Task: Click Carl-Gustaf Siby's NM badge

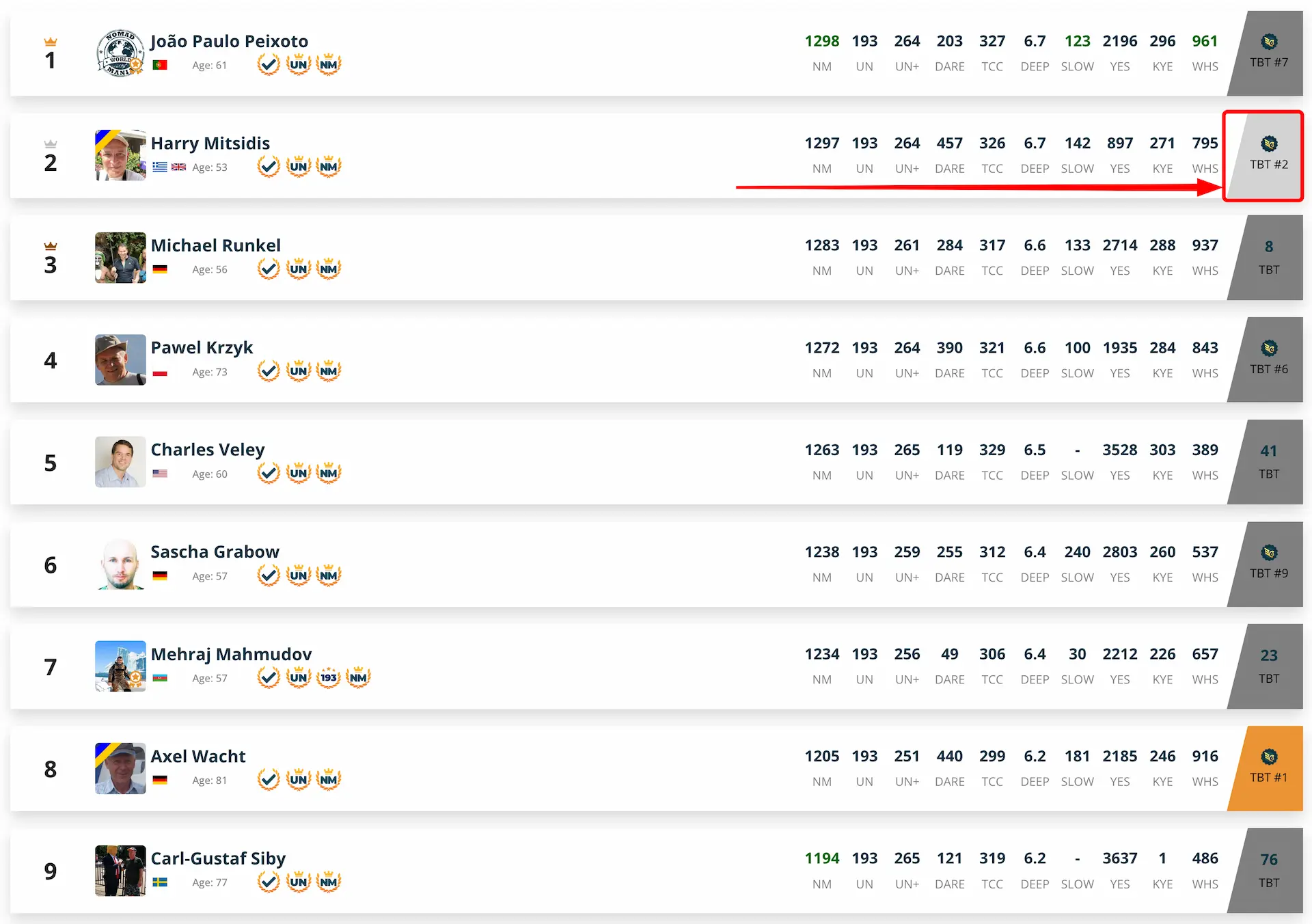Action: click(329, 882)
